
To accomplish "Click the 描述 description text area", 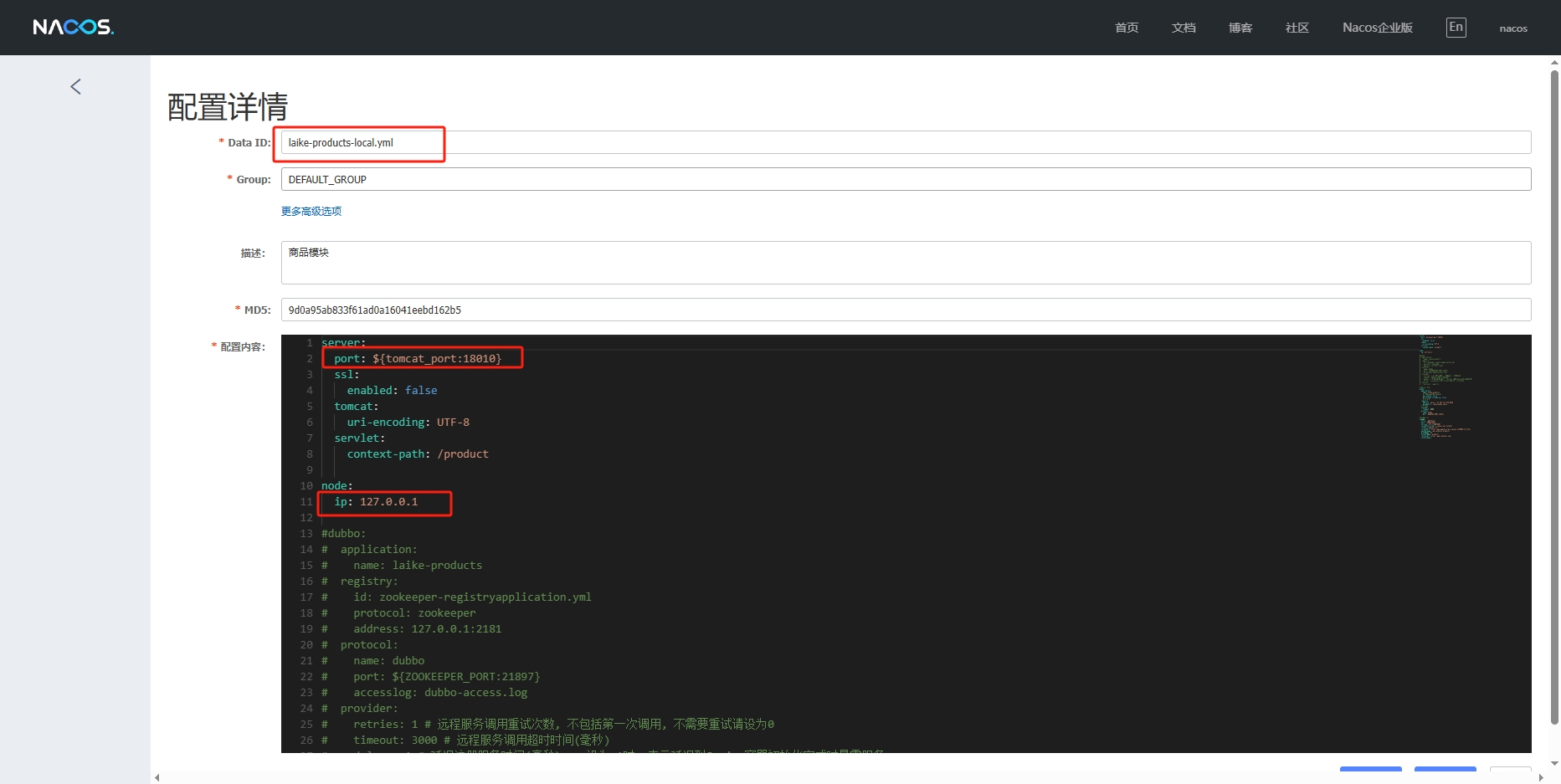I will (904, 263).
